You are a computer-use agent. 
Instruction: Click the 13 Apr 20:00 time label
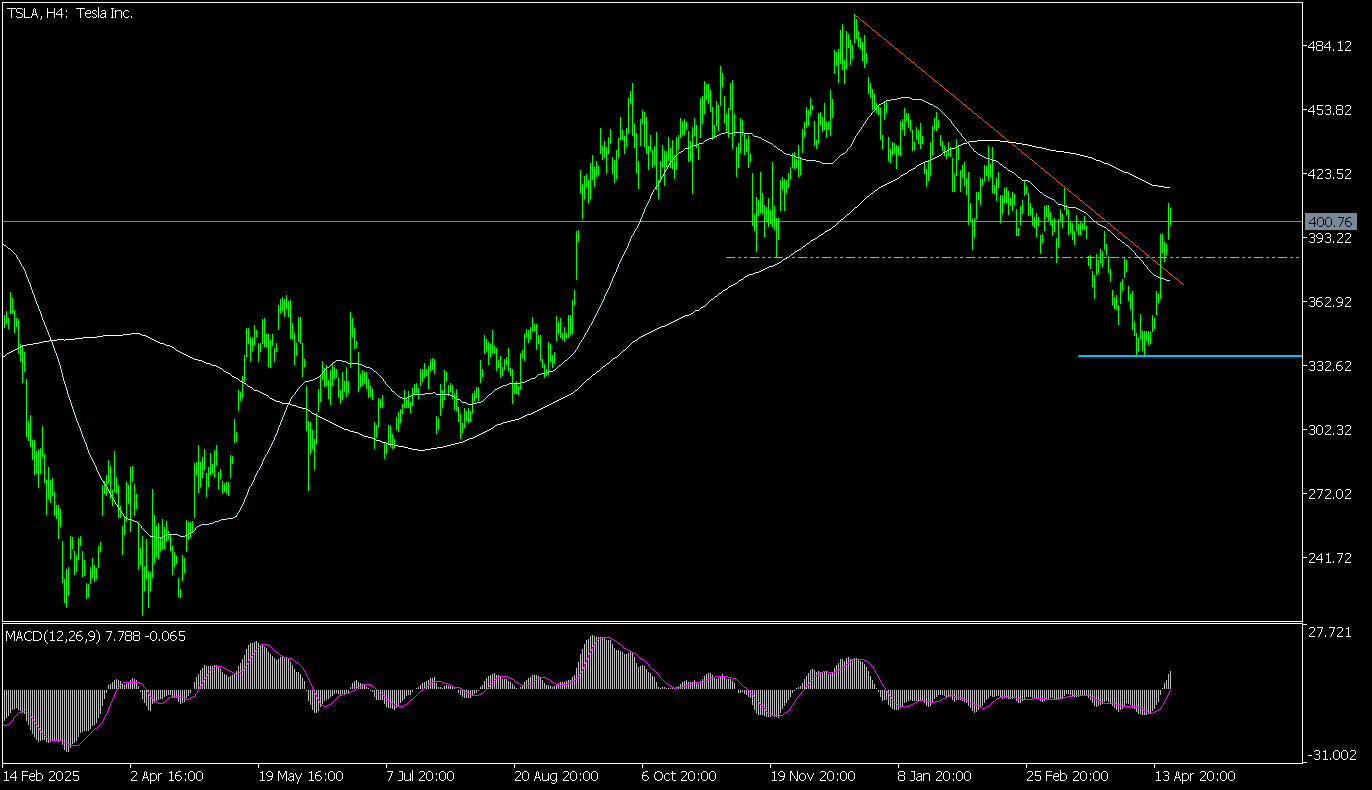[x=1195, y=776]
